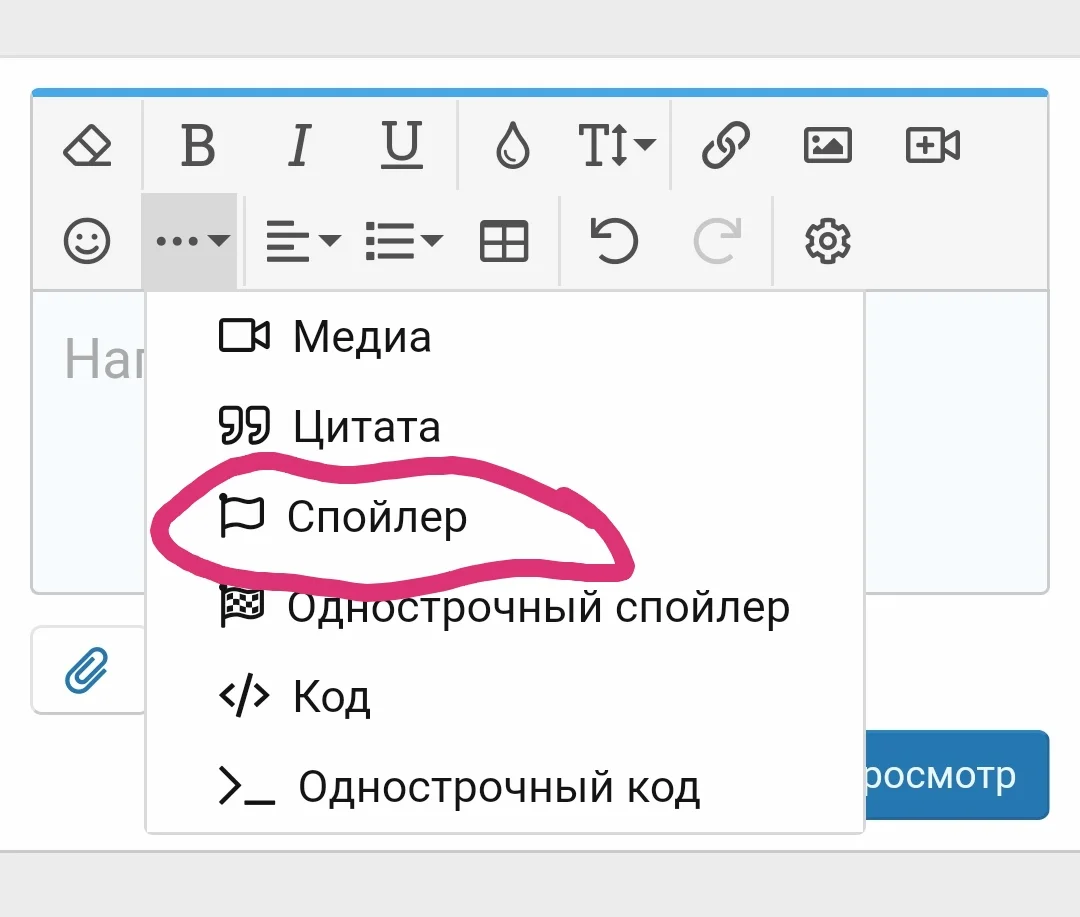Toggle italic text formatting

coord(298,145)
